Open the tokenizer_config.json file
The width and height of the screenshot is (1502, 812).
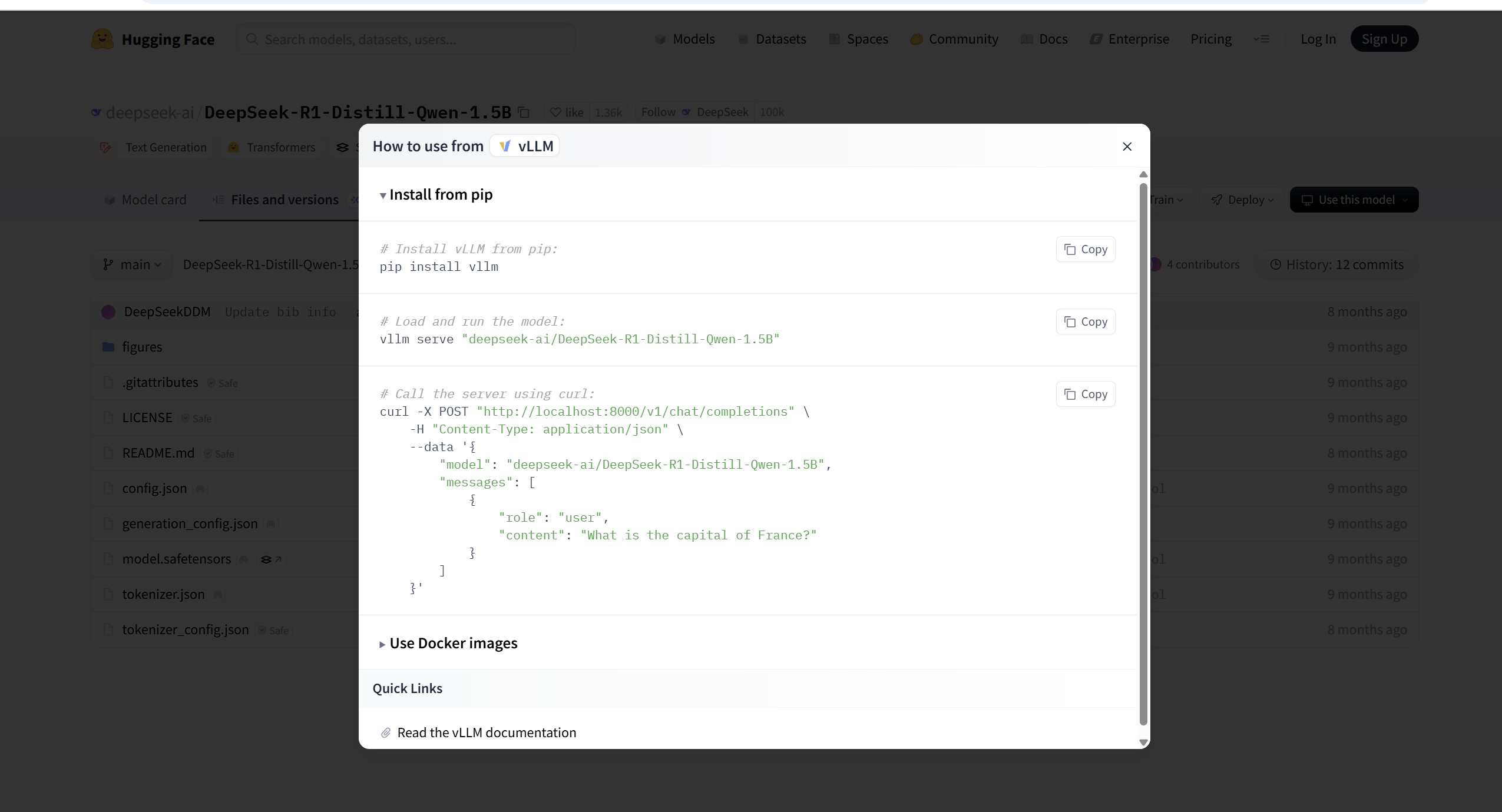pyautogui.click(x=186, y=630)
